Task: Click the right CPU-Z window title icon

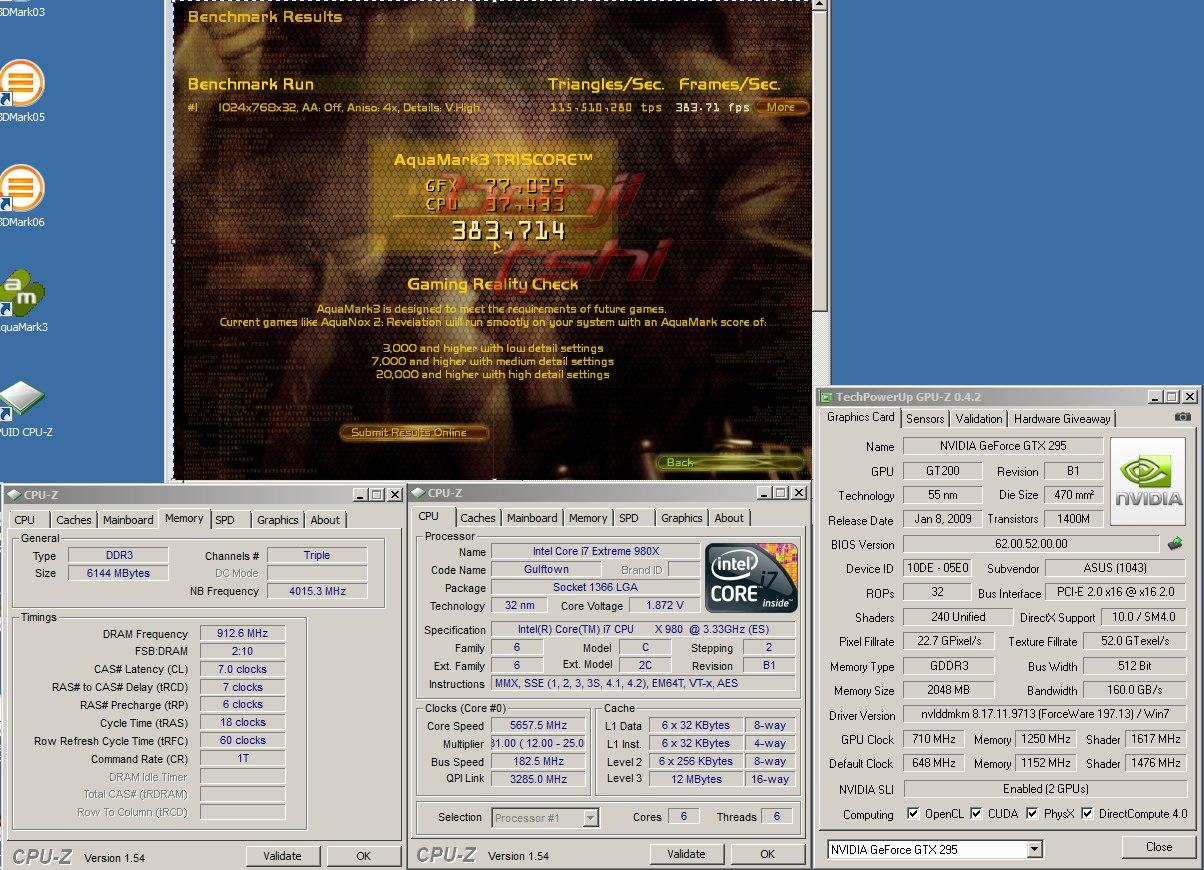Action: coord(418,493)
